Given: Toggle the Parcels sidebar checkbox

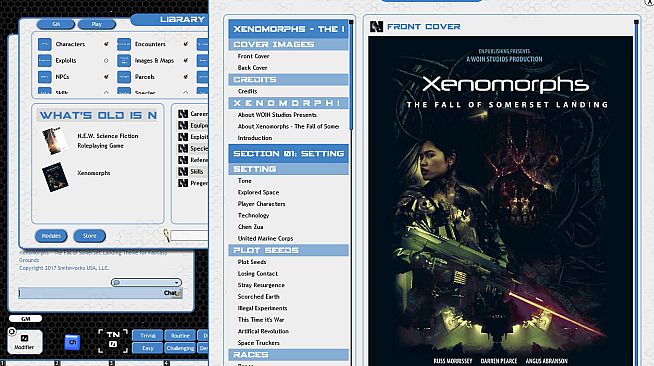Looking at the screenshot, I should [185, 77].
